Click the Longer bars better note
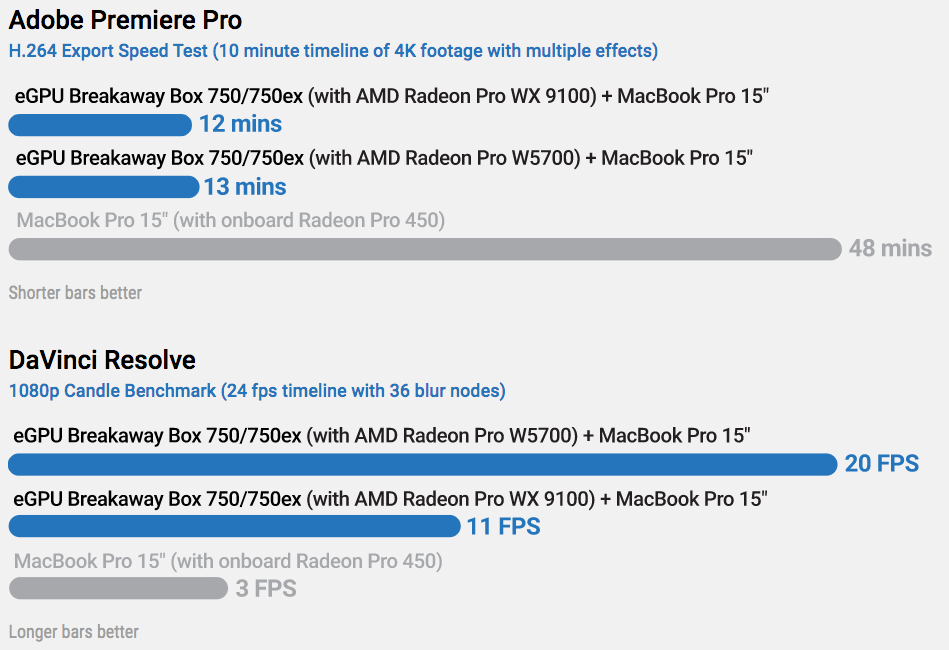Viewport: 949px width, 650px height. [x=74, y=632]
